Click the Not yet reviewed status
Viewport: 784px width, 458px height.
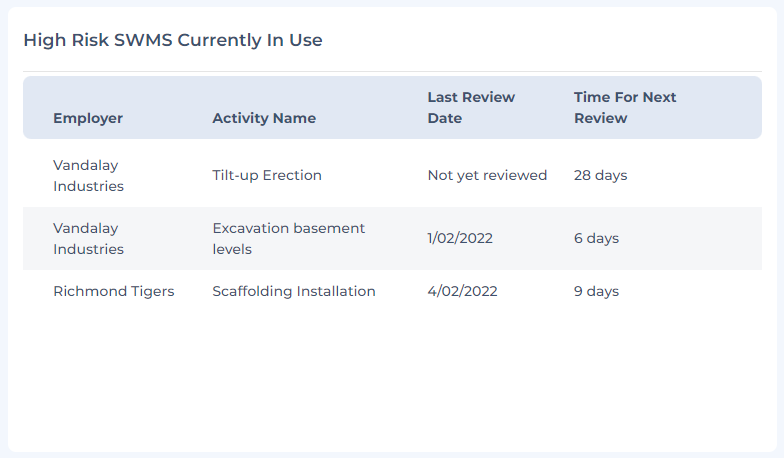point(487,176)
